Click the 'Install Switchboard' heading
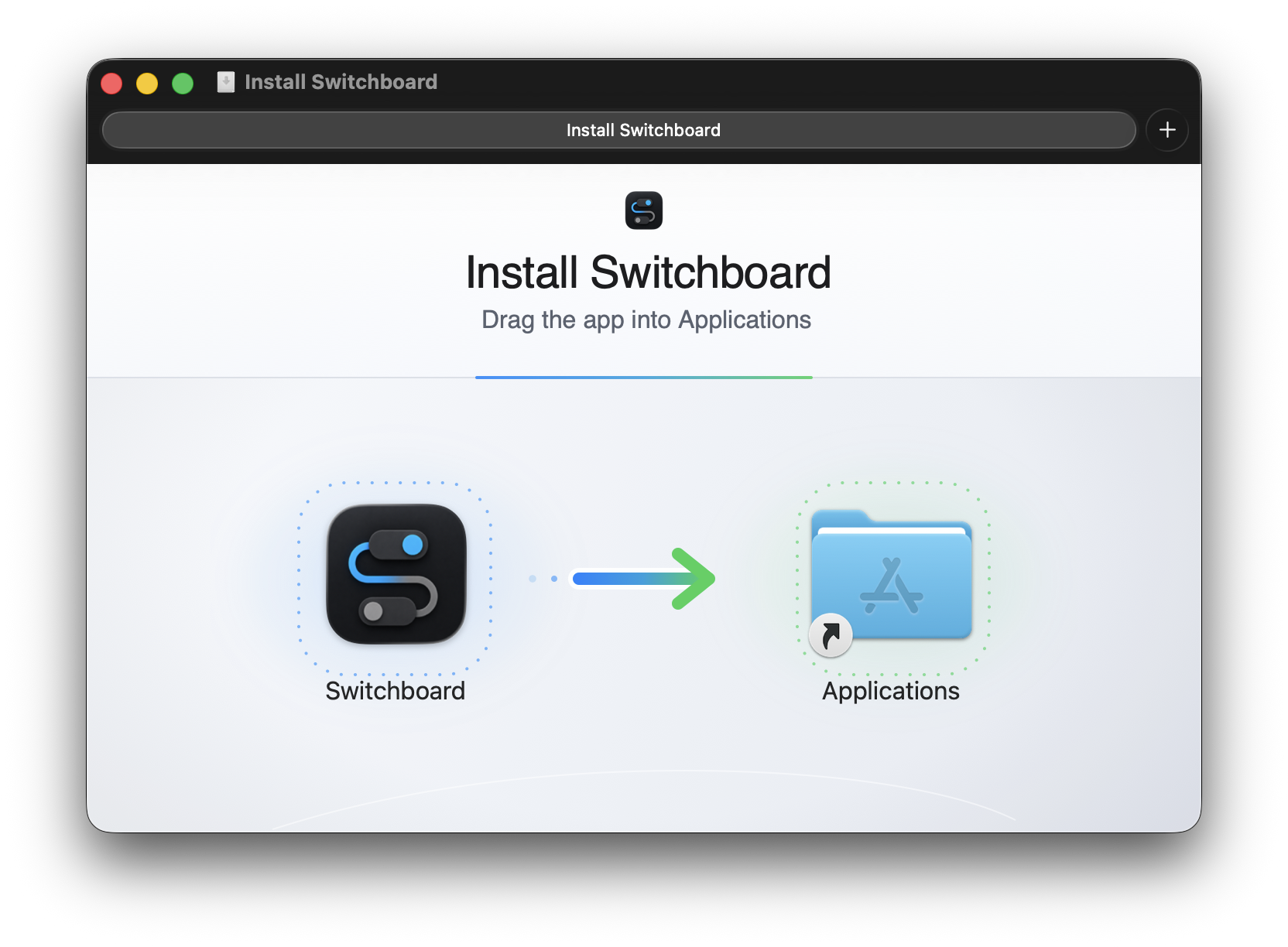This screenshot has width=1288, height=947. point(648,272)
